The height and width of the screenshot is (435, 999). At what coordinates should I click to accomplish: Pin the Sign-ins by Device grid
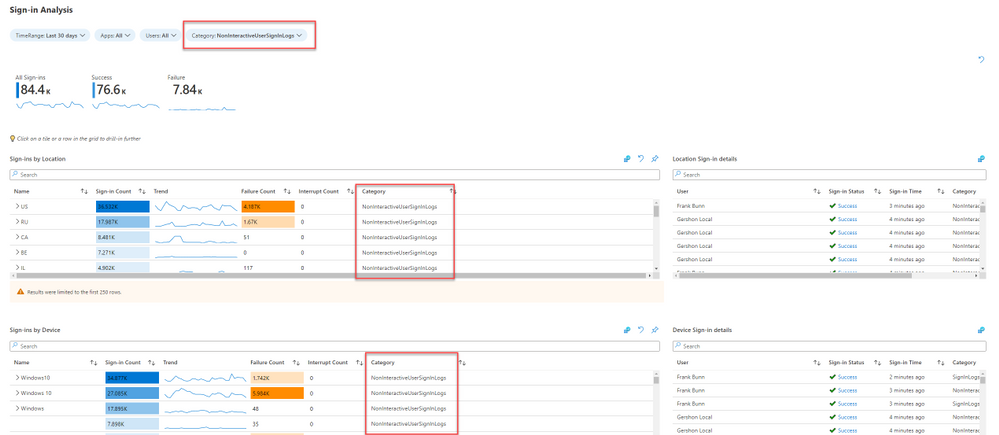(x=654, y=331)
